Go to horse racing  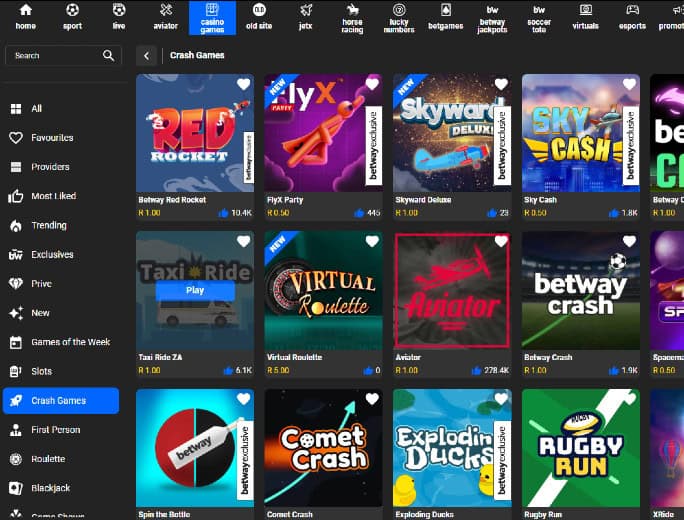(x=352, y=18)
